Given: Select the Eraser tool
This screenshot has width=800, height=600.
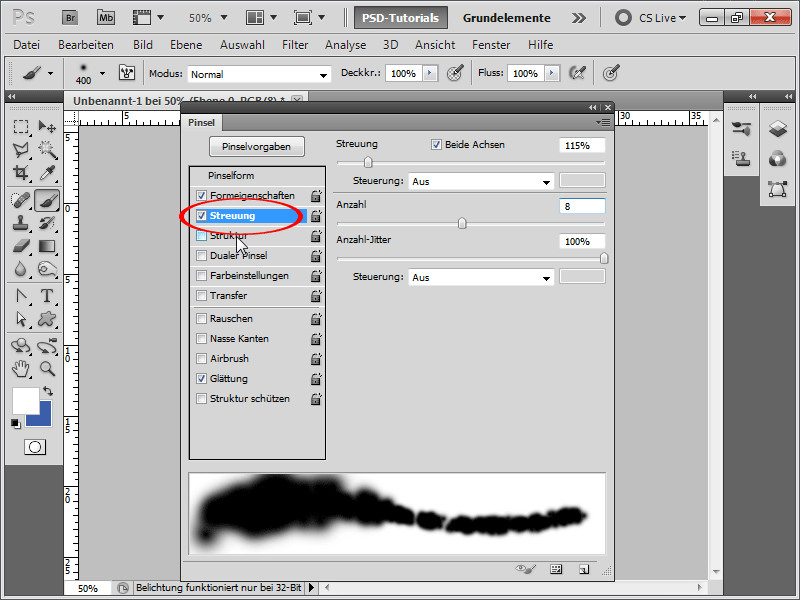Looking at the screenshot, I should [21, 247].
